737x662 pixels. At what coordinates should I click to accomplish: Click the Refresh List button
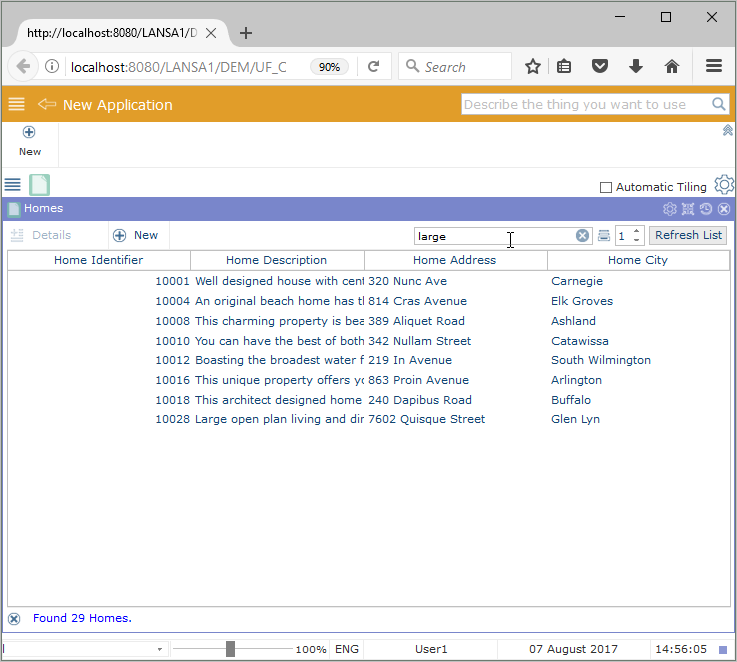[688, 235]
